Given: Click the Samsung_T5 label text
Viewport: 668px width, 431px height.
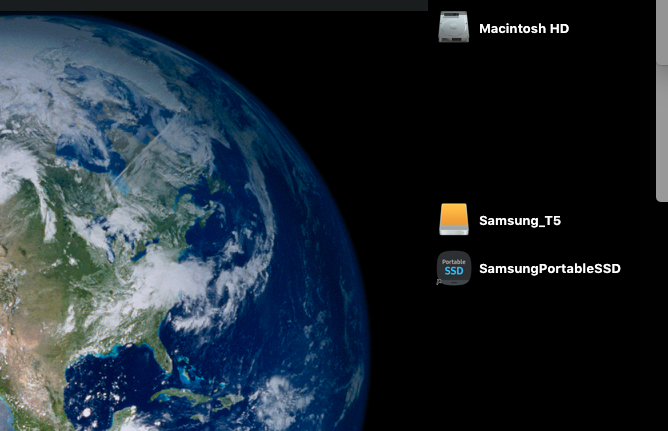Looking at the screenshot, I should tap(520, 221).
